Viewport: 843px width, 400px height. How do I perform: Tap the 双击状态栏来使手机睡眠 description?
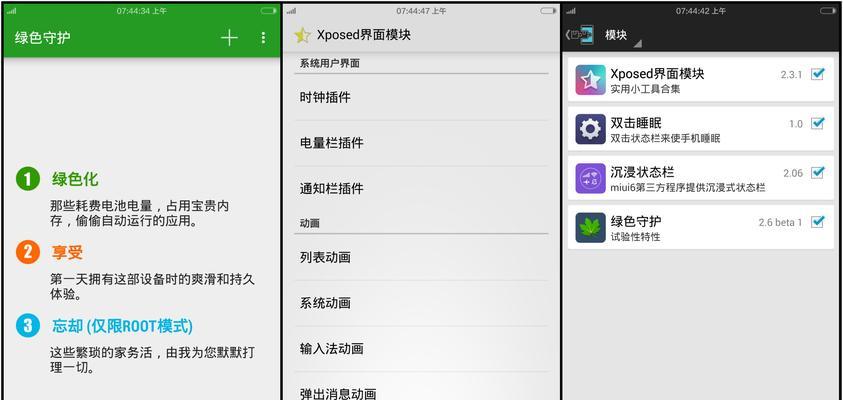click(x=665, y=139)
